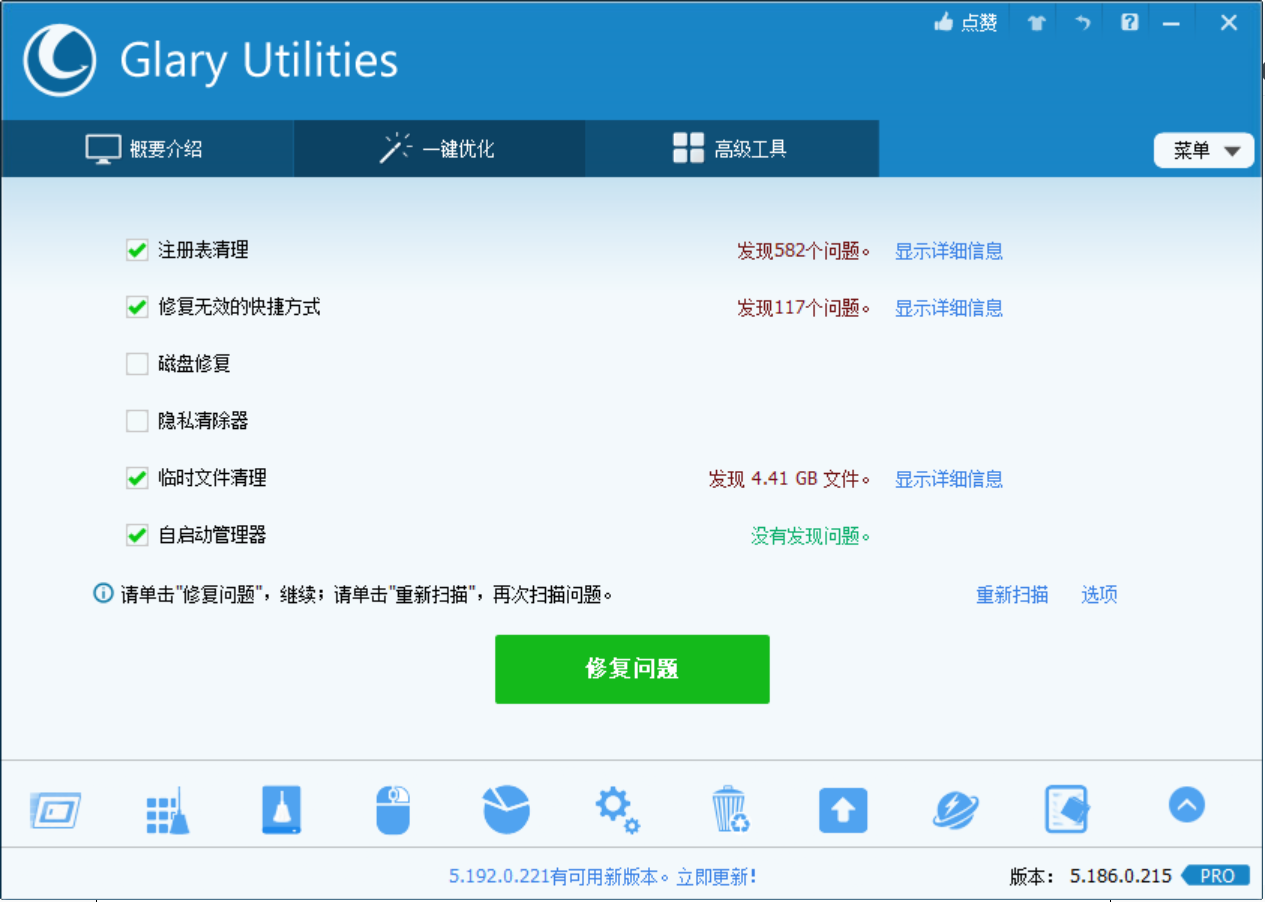Uncheck 自启动管理器 checkbox

[137, 535]
